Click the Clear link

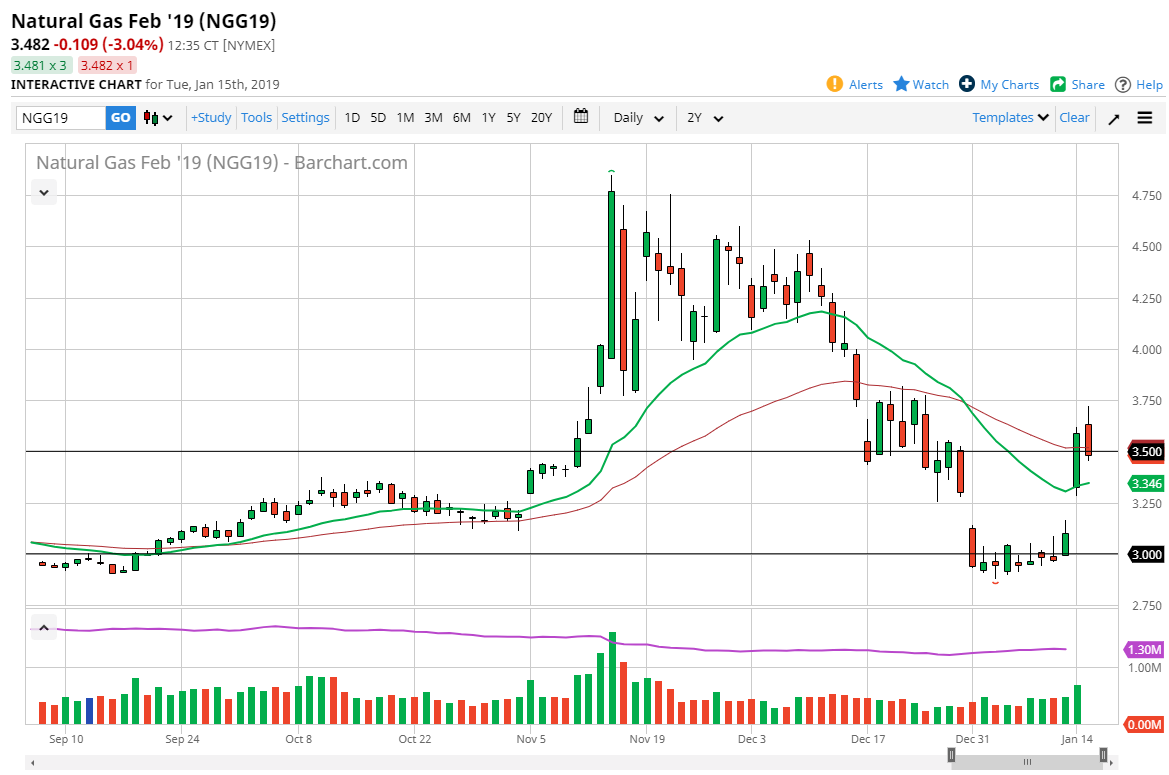point(1074,117)
